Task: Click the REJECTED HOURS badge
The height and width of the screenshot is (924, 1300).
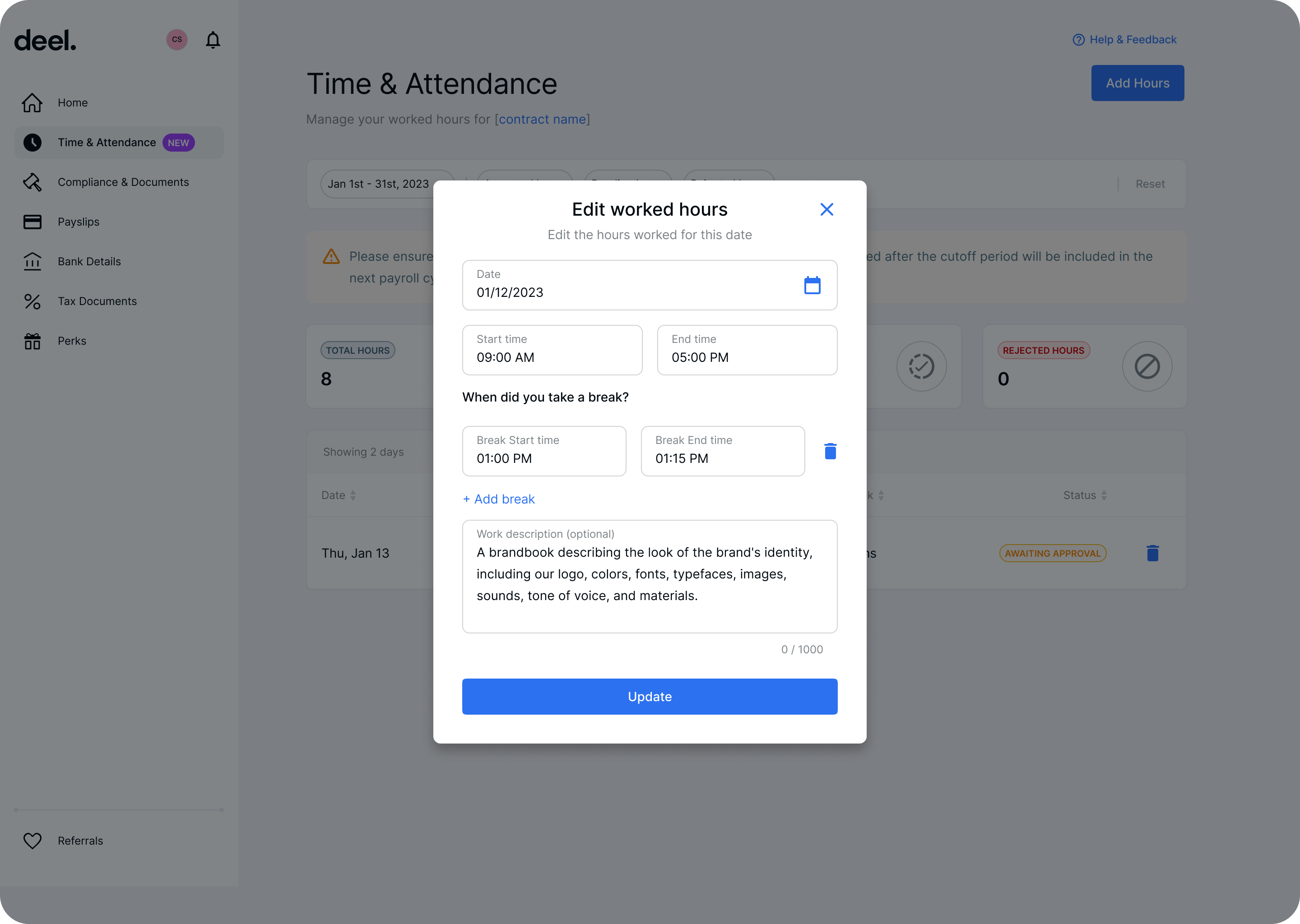Action: (x=1043, y=351)
